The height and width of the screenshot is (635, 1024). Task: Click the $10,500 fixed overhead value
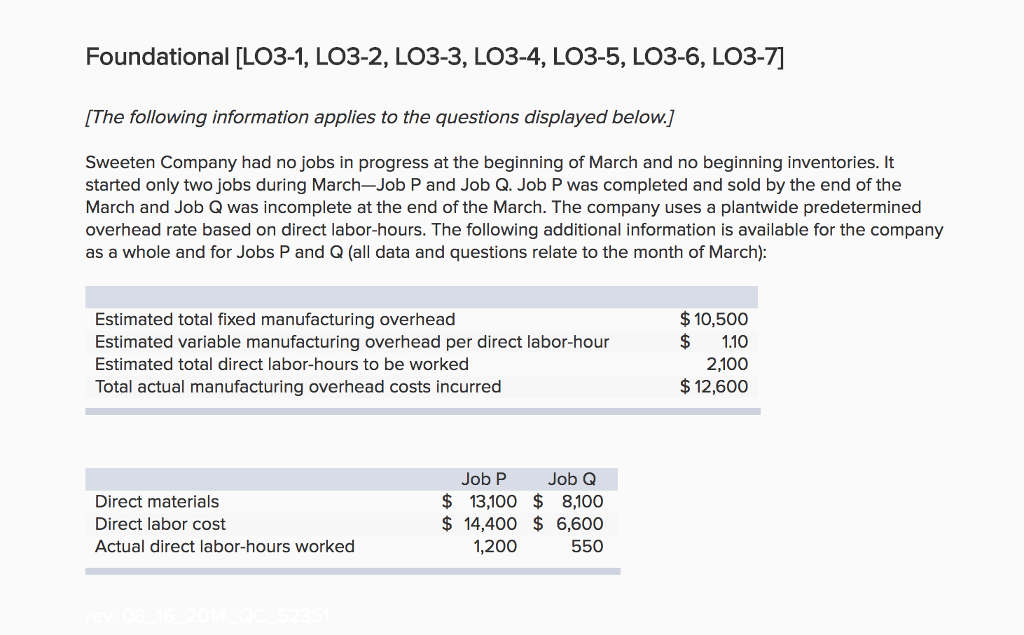(714, 319)
